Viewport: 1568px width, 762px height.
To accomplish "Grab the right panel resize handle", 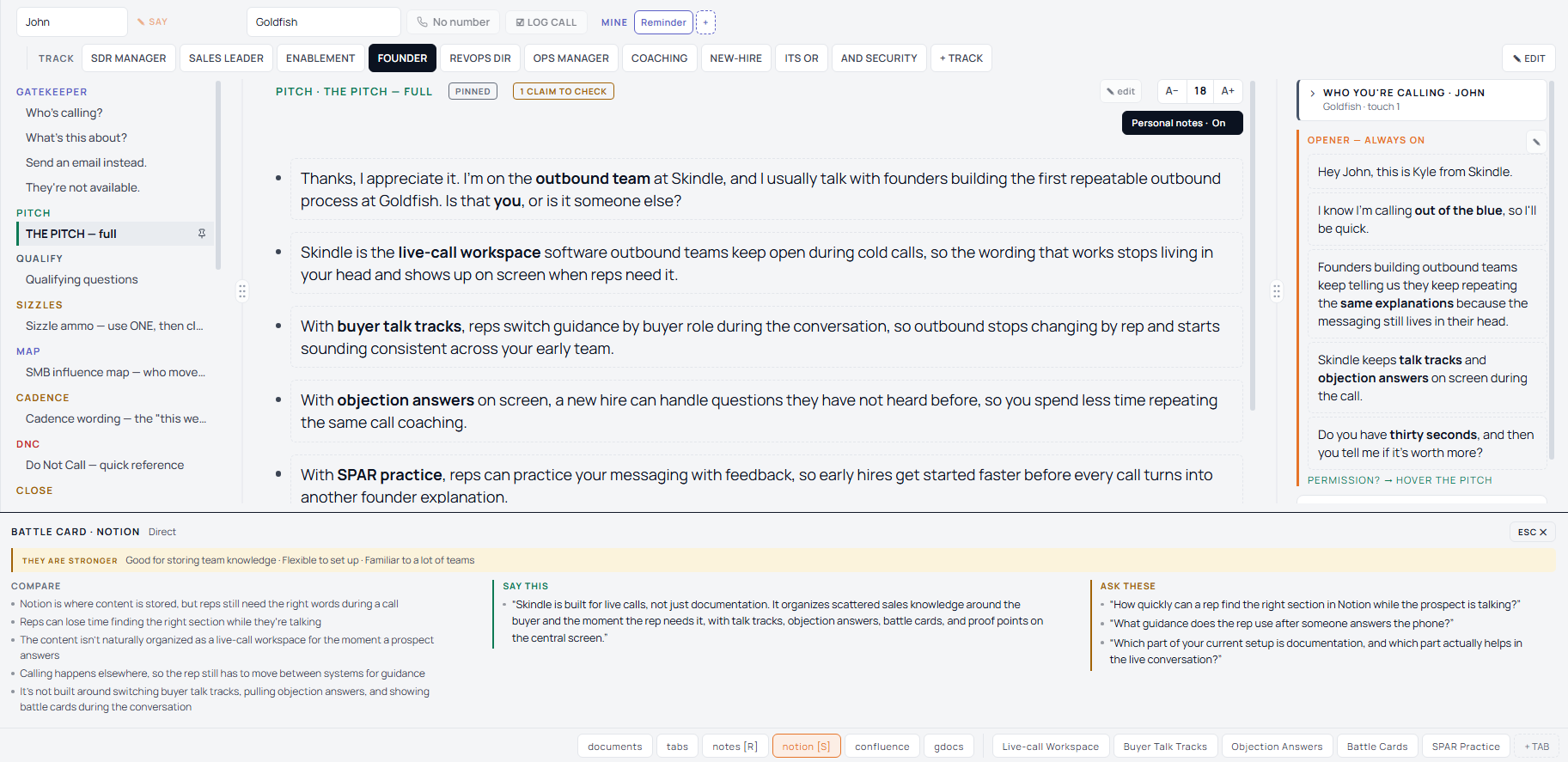I will click(x=1277, y=291).
